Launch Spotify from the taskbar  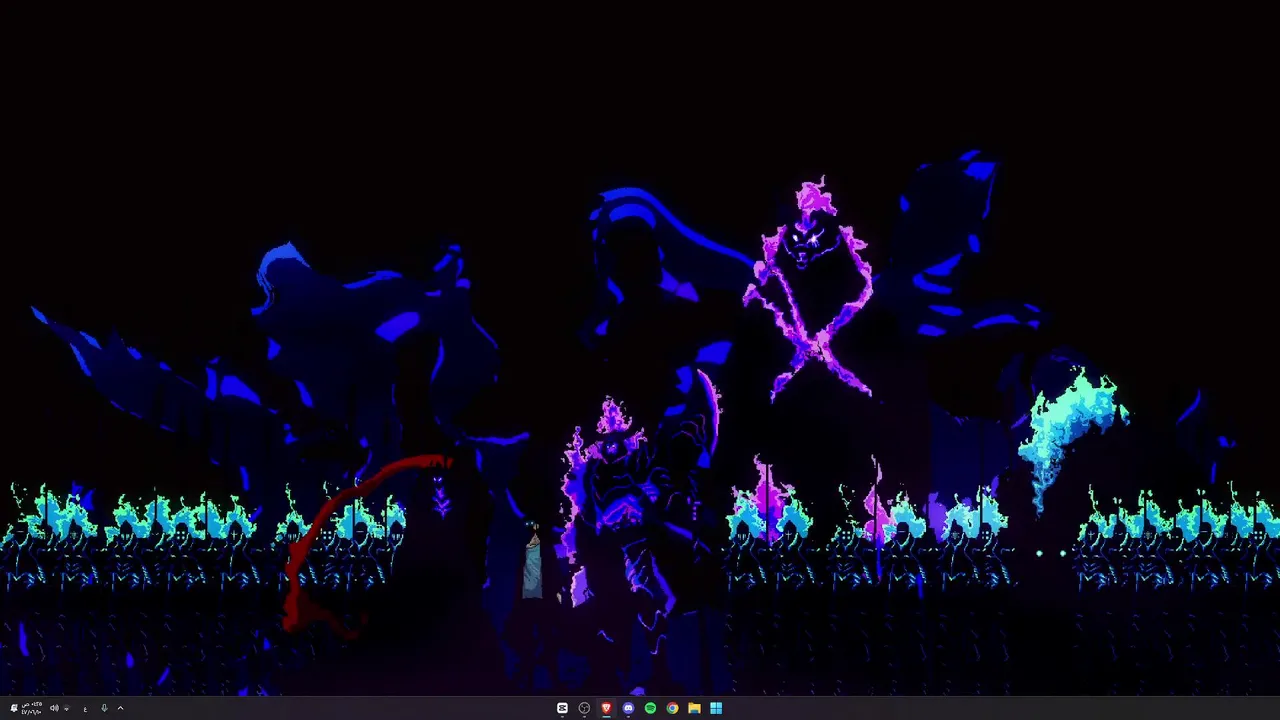pos(650,708)
